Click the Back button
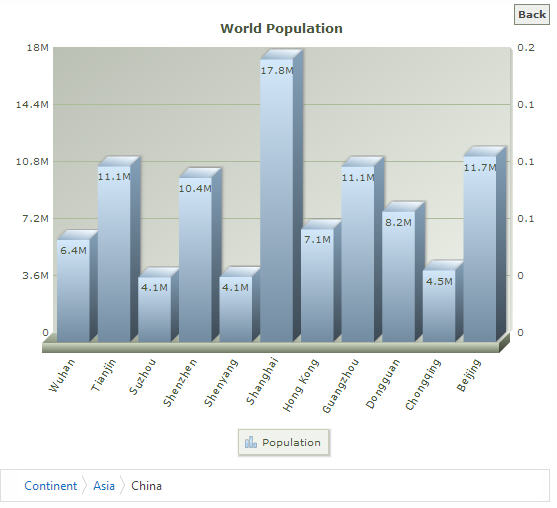This screenshot has width=557, height=508. (531, 15)
